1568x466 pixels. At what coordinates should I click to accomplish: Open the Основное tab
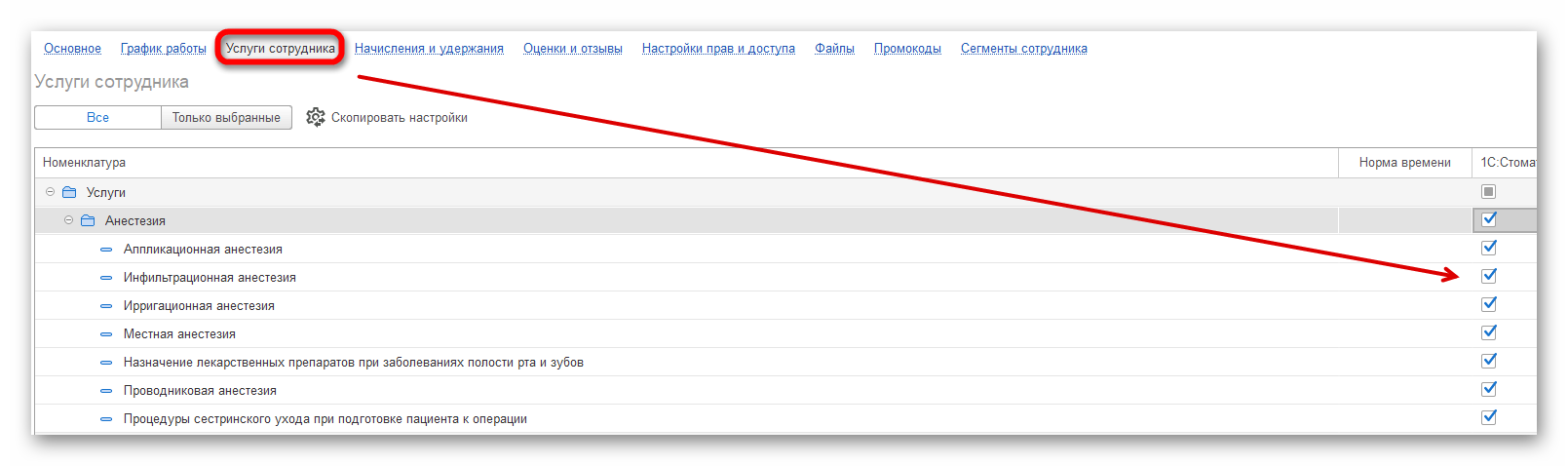(x=72, y=49)
